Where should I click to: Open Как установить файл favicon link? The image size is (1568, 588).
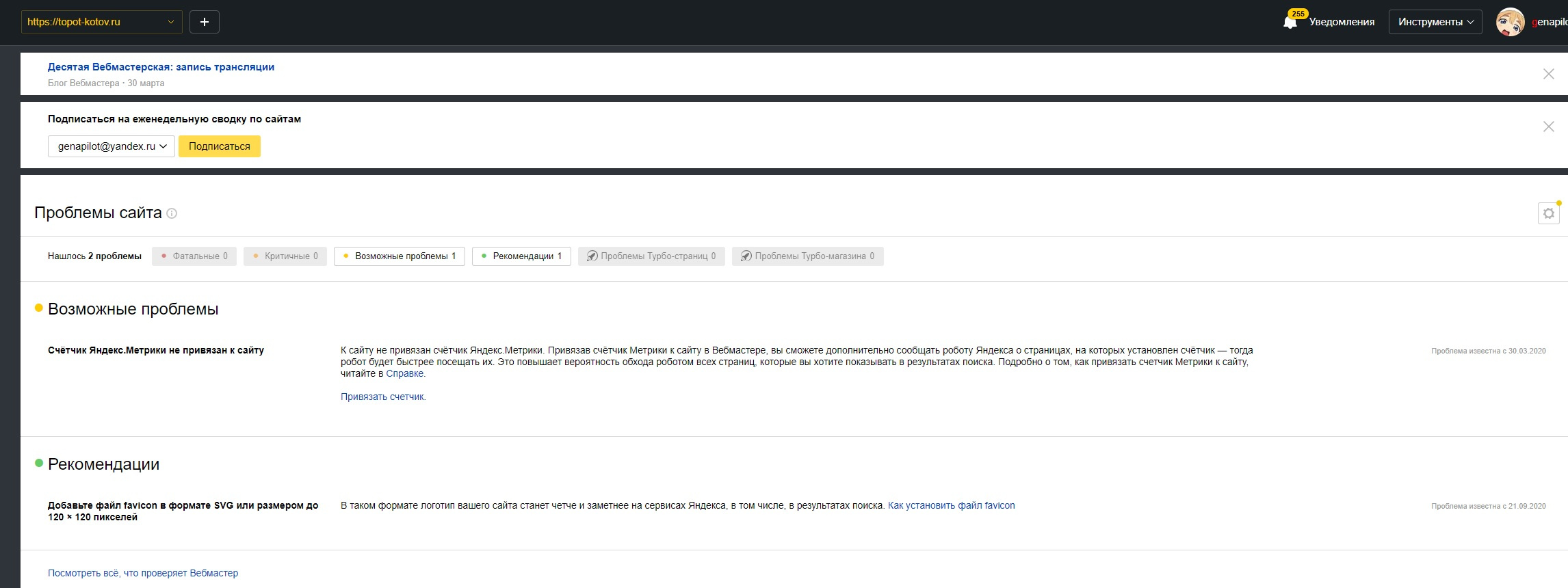click(952, 506)
